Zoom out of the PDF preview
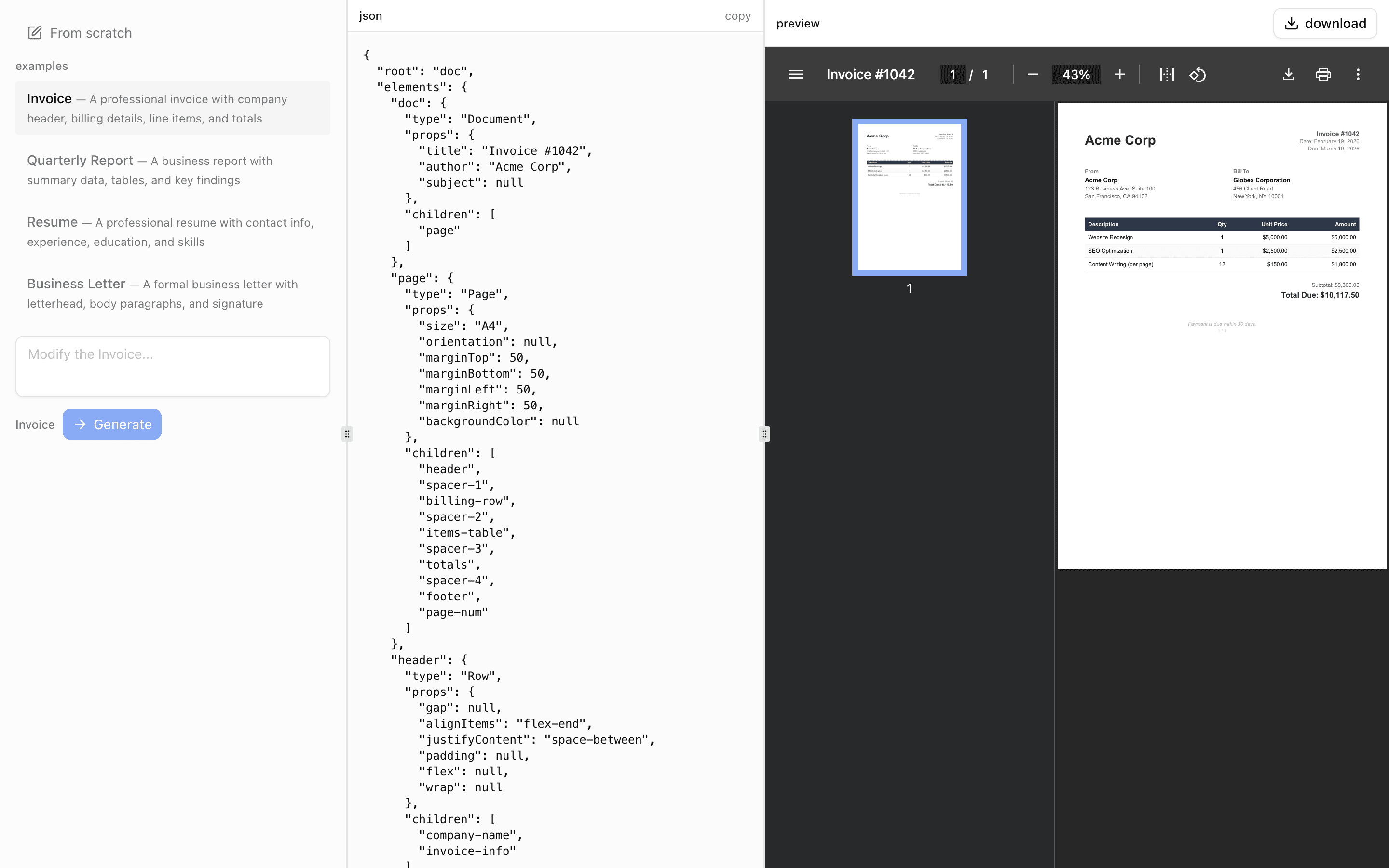Viewport: 1389px width, 868px height. (x=1033, y=74)
